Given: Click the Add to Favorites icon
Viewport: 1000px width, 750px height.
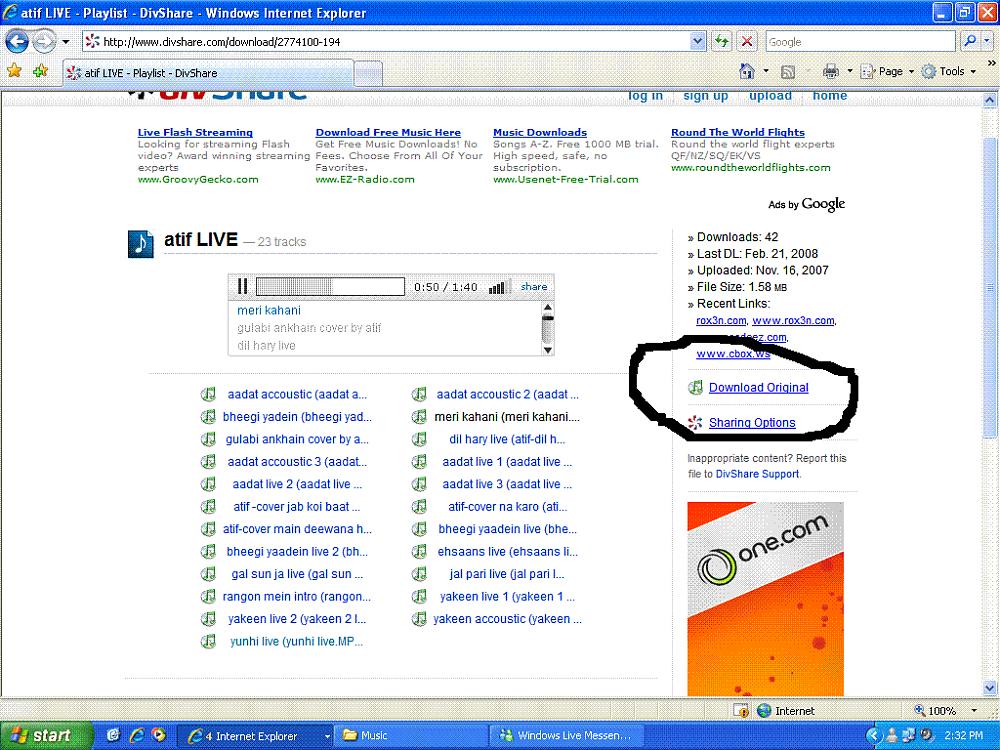Looking at the screenshot, I should [40, 71].
